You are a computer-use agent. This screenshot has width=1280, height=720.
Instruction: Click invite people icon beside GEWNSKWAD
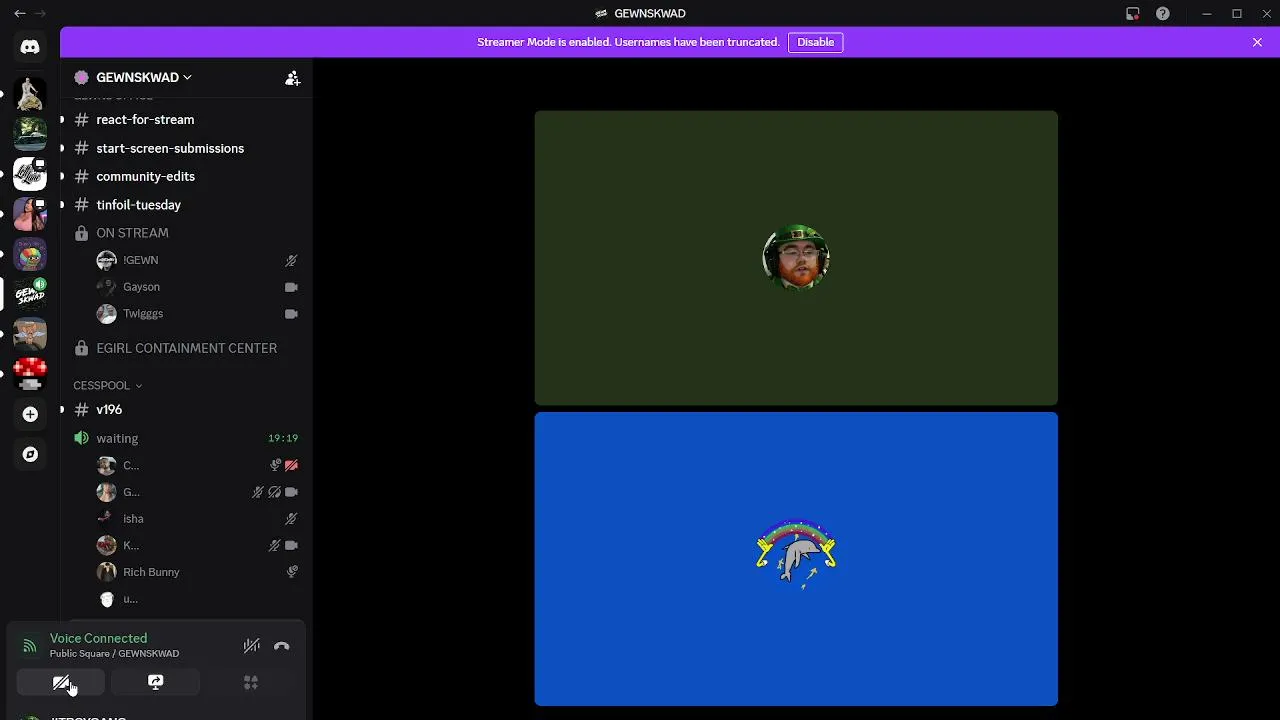(292, 78)
